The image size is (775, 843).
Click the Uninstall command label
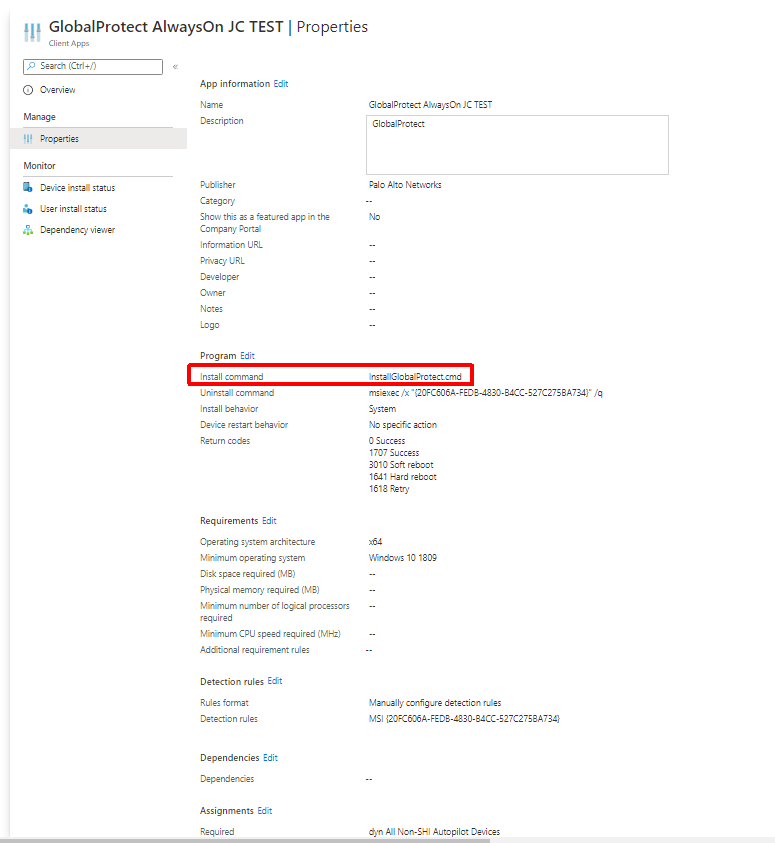tap(237, 393)
